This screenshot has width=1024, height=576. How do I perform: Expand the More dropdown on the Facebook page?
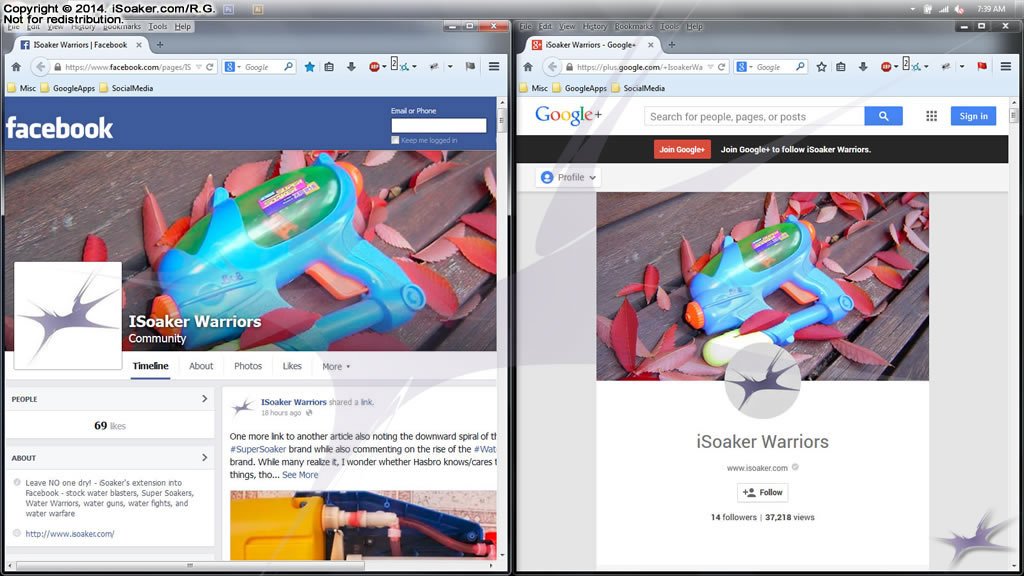(336, 366)
